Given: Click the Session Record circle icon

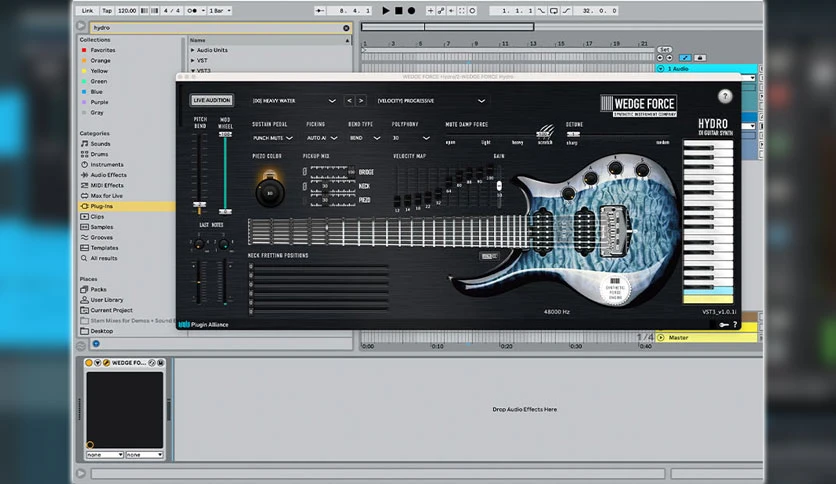Looking at the screenshot, I should pos(472,11).
